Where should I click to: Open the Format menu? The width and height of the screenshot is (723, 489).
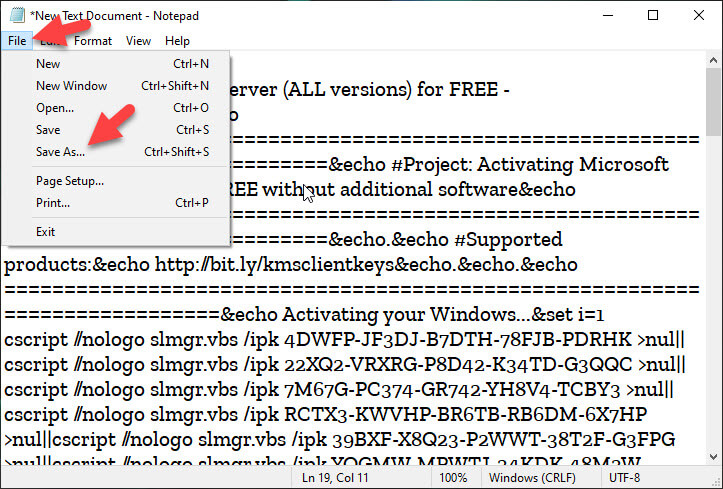point(93,41)
